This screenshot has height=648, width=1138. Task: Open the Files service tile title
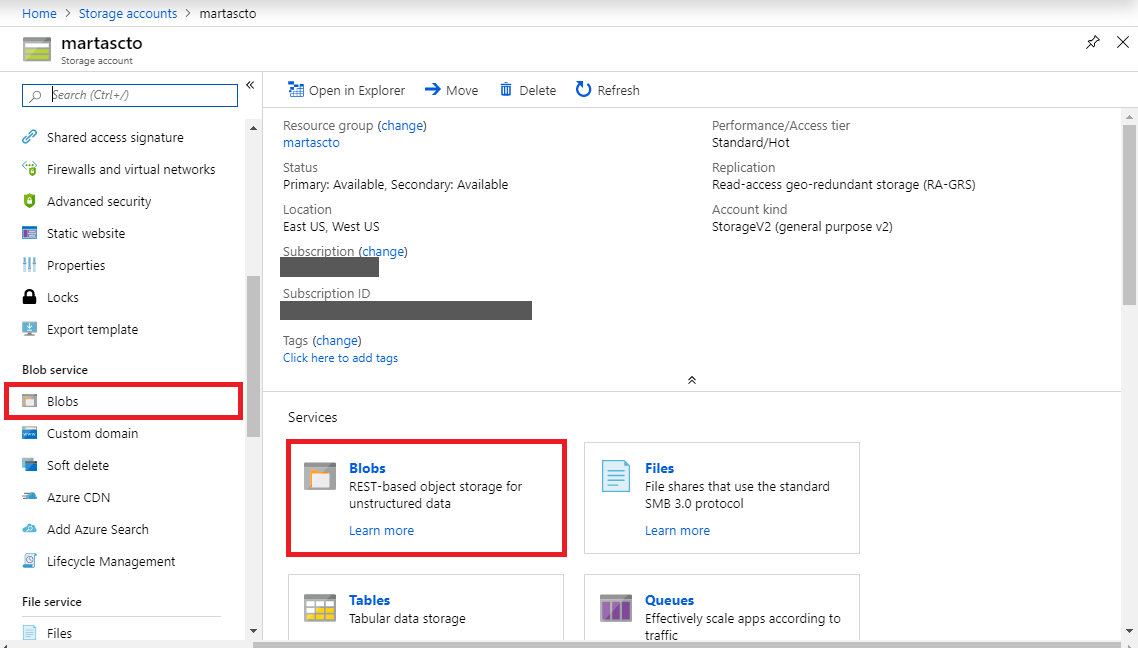[660, 468]
